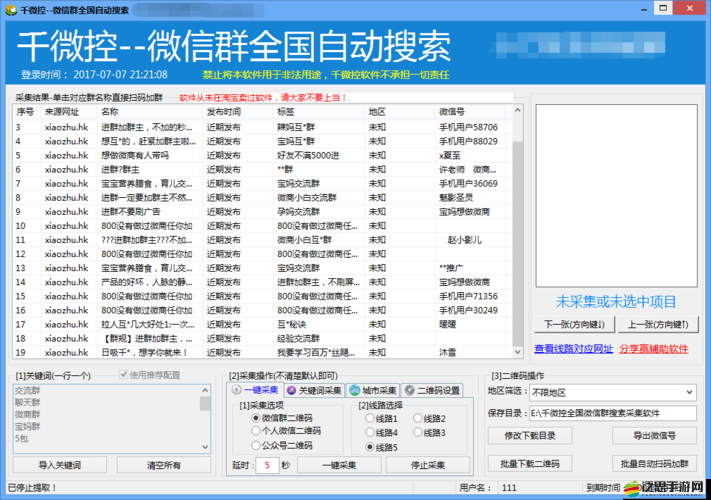711x500 pixels.
Task: Click results list scroll-up arrow
Action: [517, 110]
